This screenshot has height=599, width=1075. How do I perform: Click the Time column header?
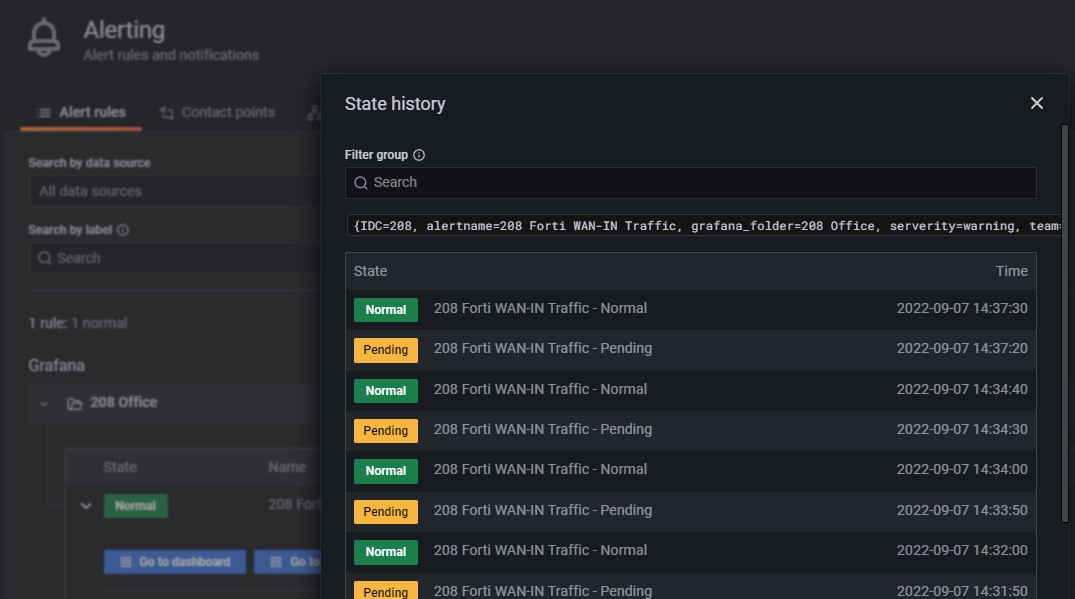click(x=1011, y=271)
